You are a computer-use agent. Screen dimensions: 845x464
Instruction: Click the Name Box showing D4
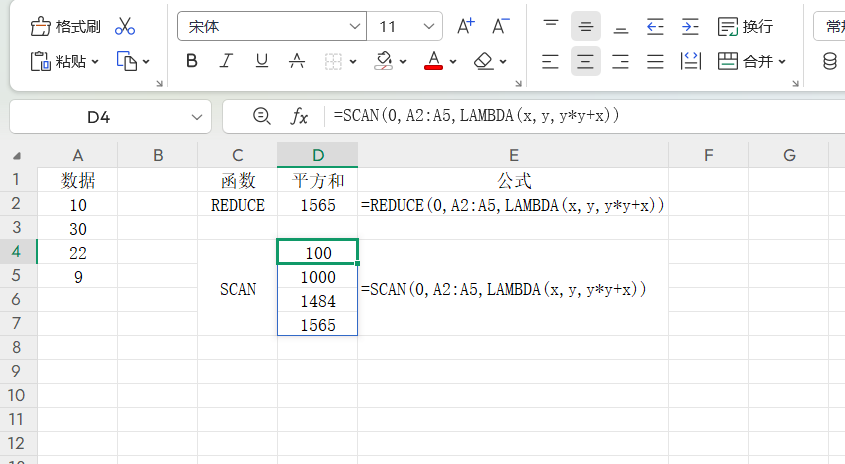tap(98, 117)
